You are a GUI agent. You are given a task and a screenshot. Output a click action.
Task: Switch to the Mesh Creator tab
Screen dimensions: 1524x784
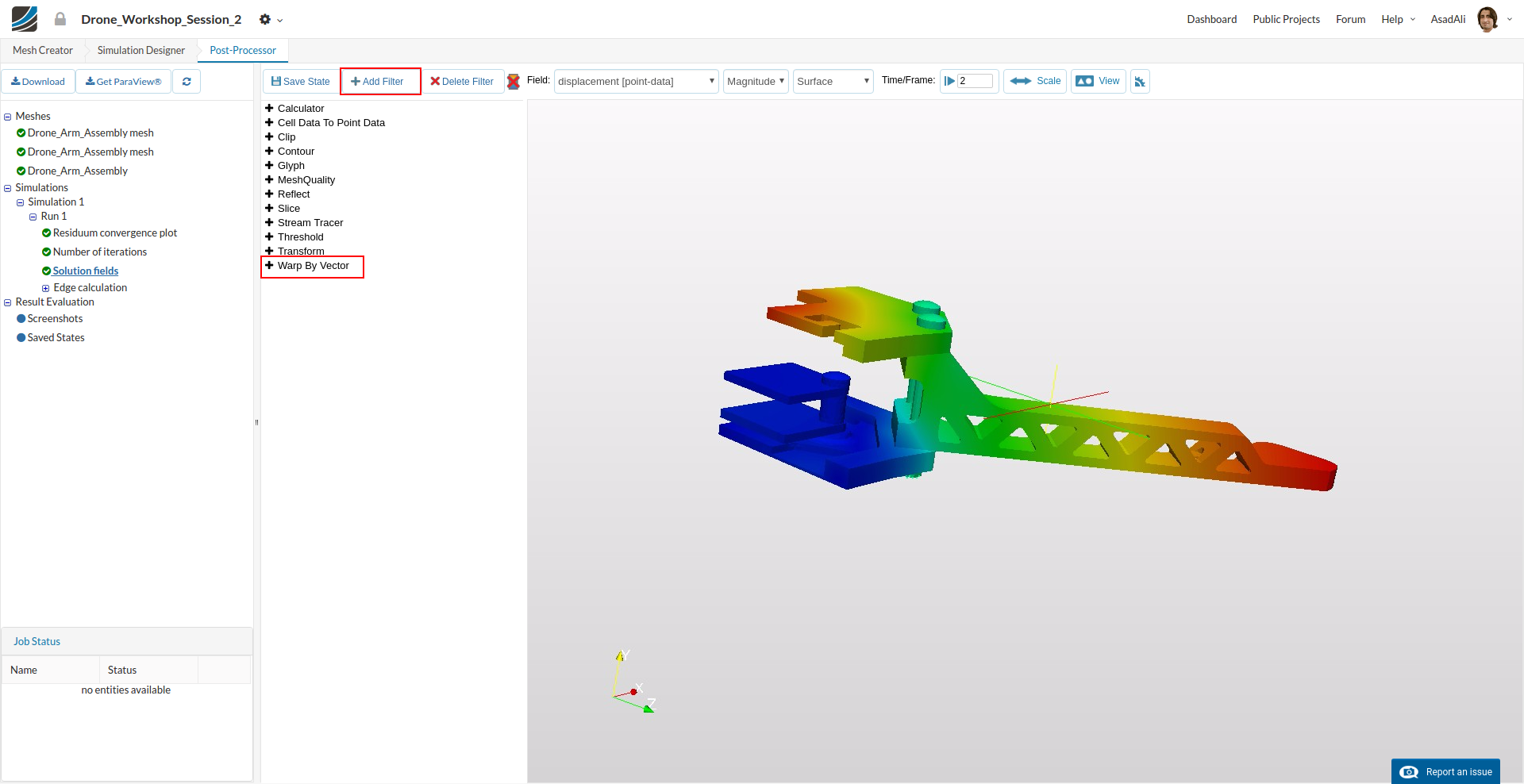point(43,50)
